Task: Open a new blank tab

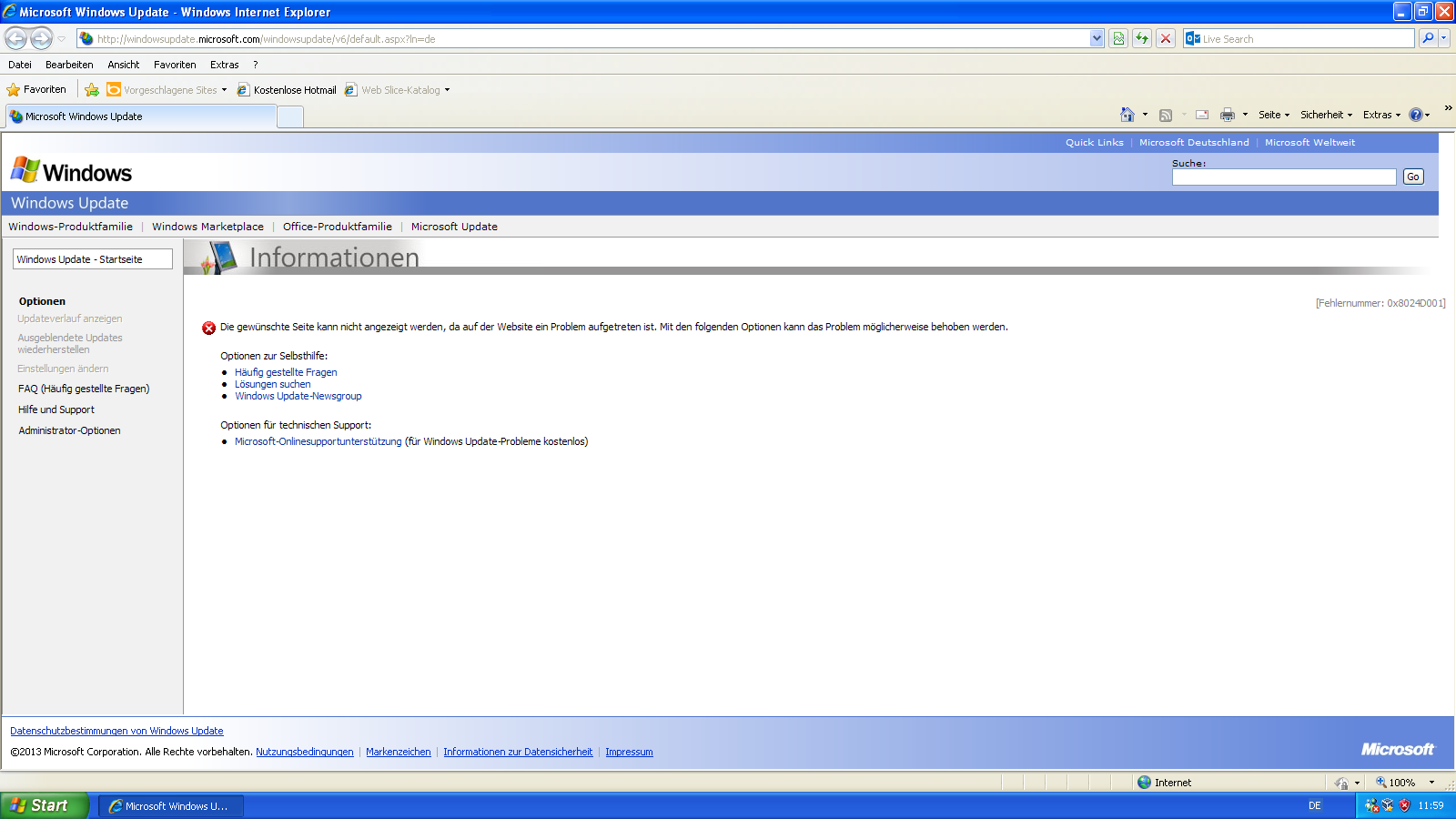Action: point(290,116)
